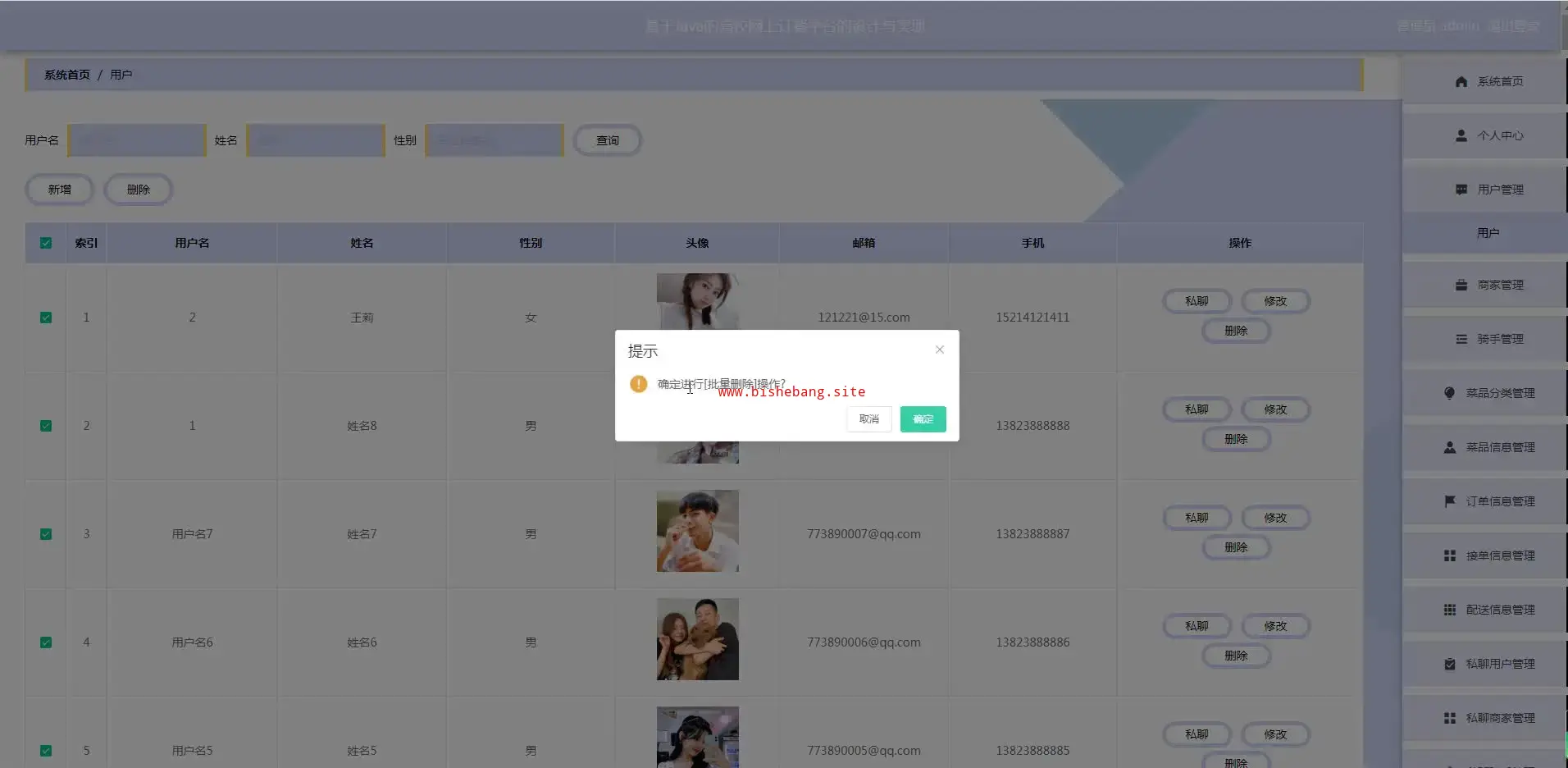Click the chat icon beside 用户管理
The width and height of the screenshot is (1568, 768).
coord(1461,190)
